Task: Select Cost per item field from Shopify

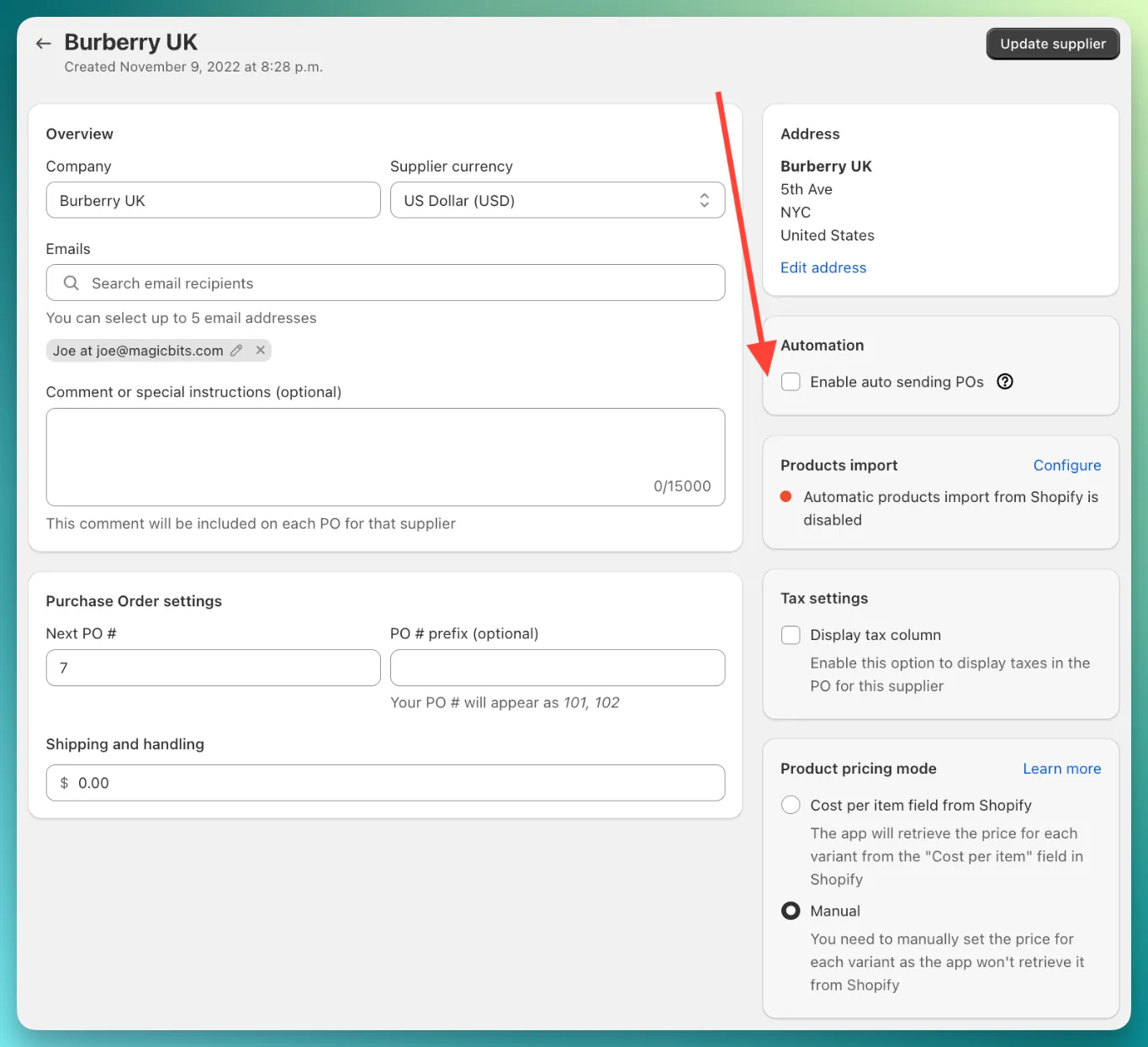Action: pyautogui.click(x=791, y=805)
